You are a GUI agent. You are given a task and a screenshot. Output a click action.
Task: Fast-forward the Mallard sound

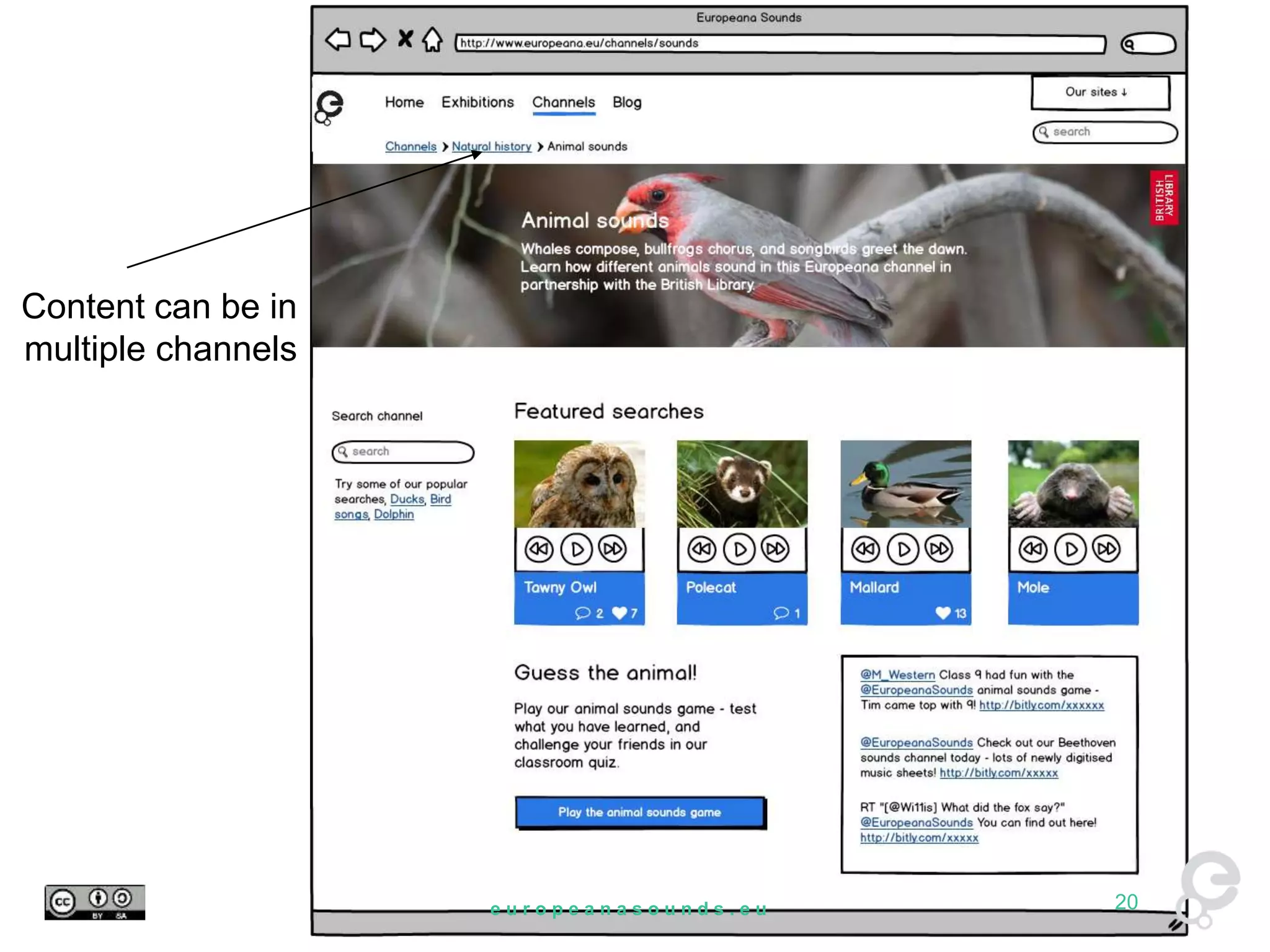coord(939,549)
